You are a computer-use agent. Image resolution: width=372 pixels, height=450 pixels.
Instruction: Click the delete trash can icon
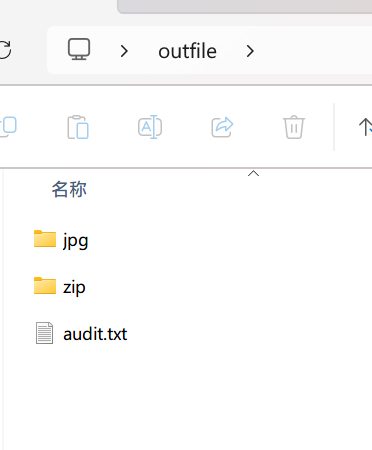pyautogui.click(x=294, y=127)
